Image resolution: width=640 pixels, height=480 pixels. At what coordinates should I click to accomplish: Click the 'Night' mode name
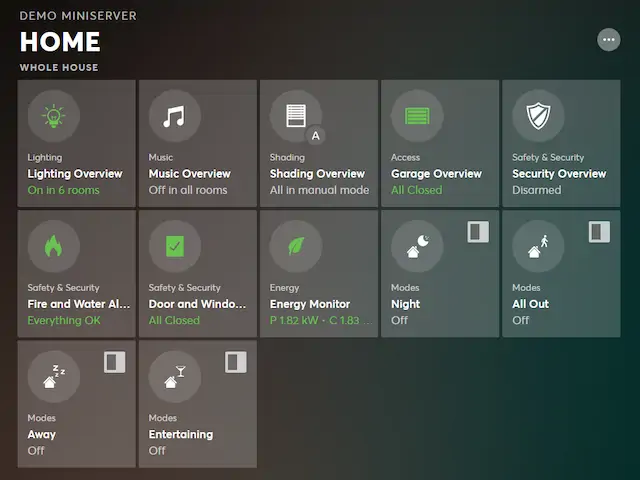tap(405, 304)
